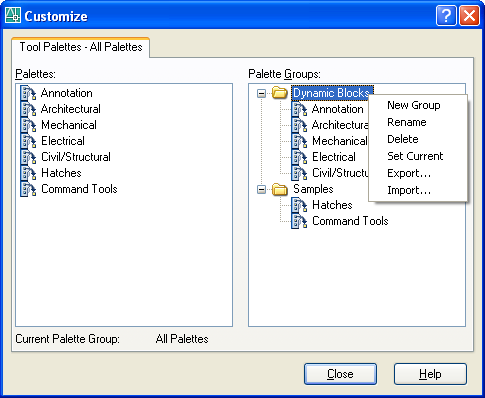Click the Dynamic Blocks folder icon
The image size is (485, 398).
(280, 93)
